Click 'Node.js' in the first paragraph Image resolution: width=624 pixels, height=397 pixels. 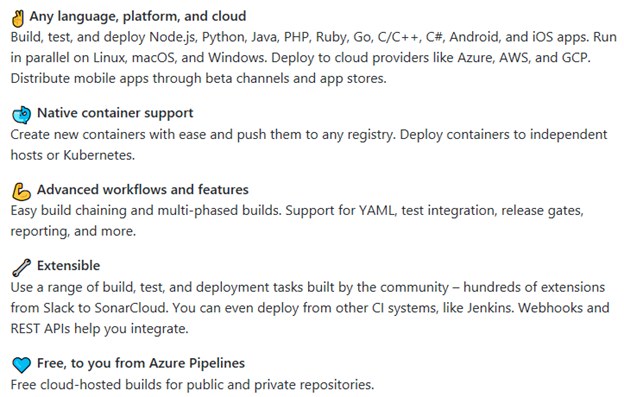173,37
